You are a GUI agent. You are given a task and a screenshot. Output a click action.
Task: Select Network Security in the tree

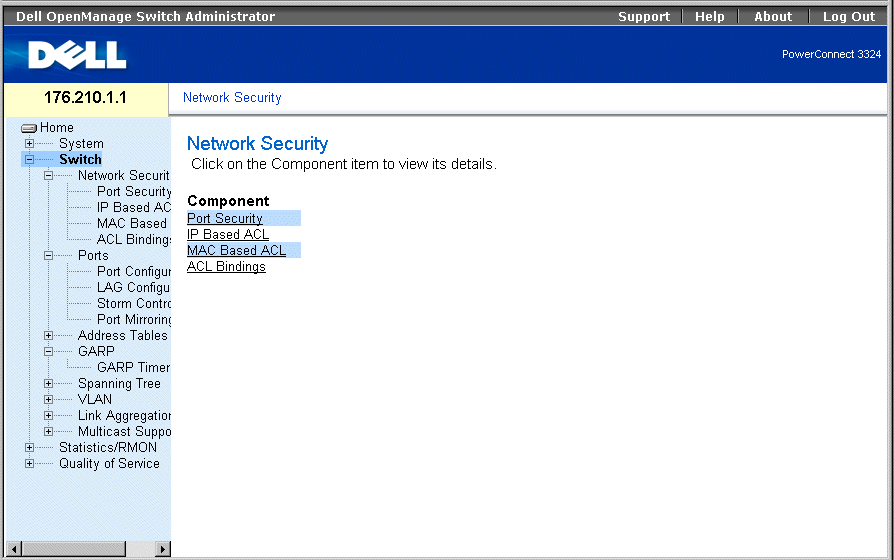pos(124,175)
